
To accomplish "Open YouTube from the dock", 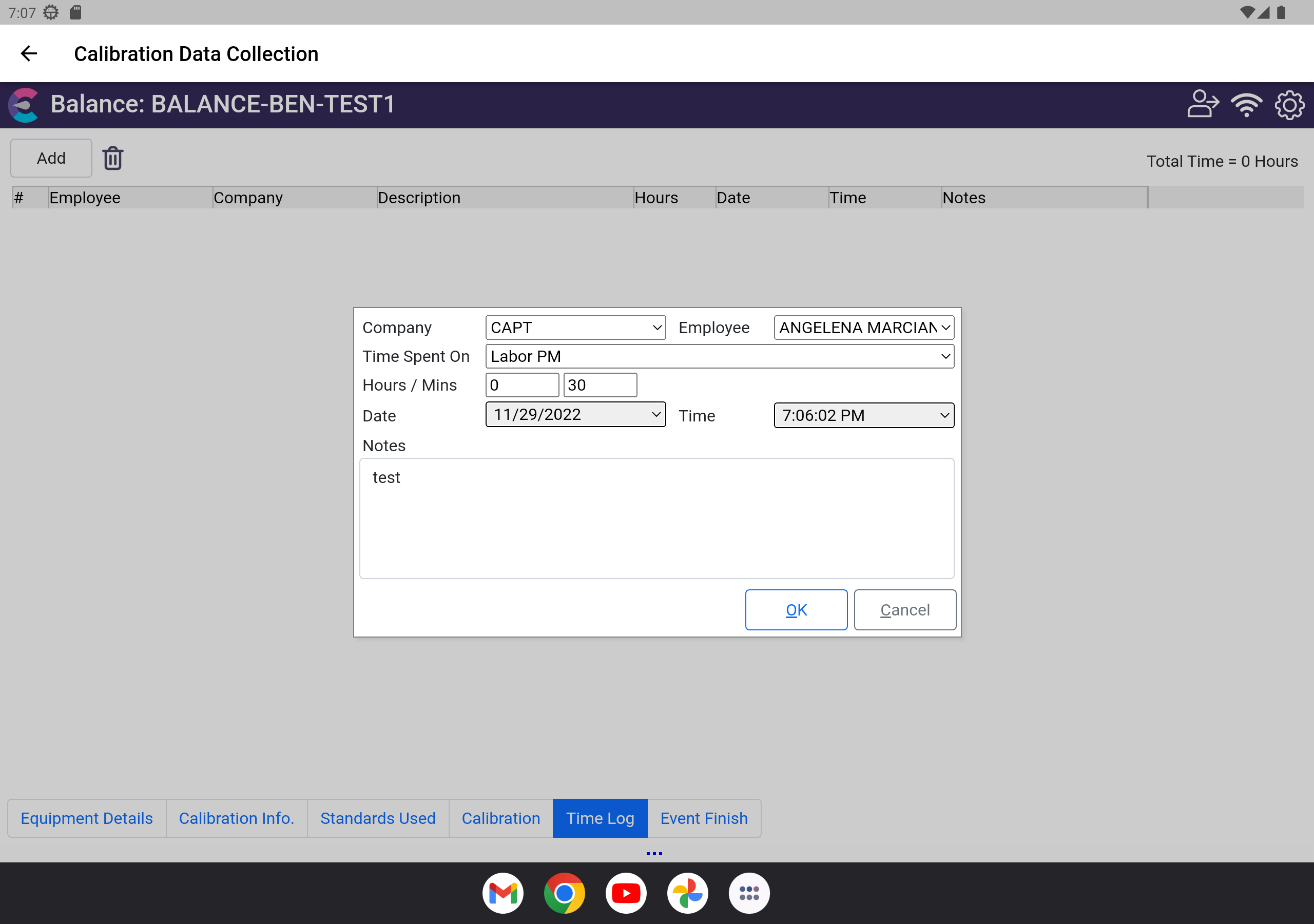I will point(626,893).
